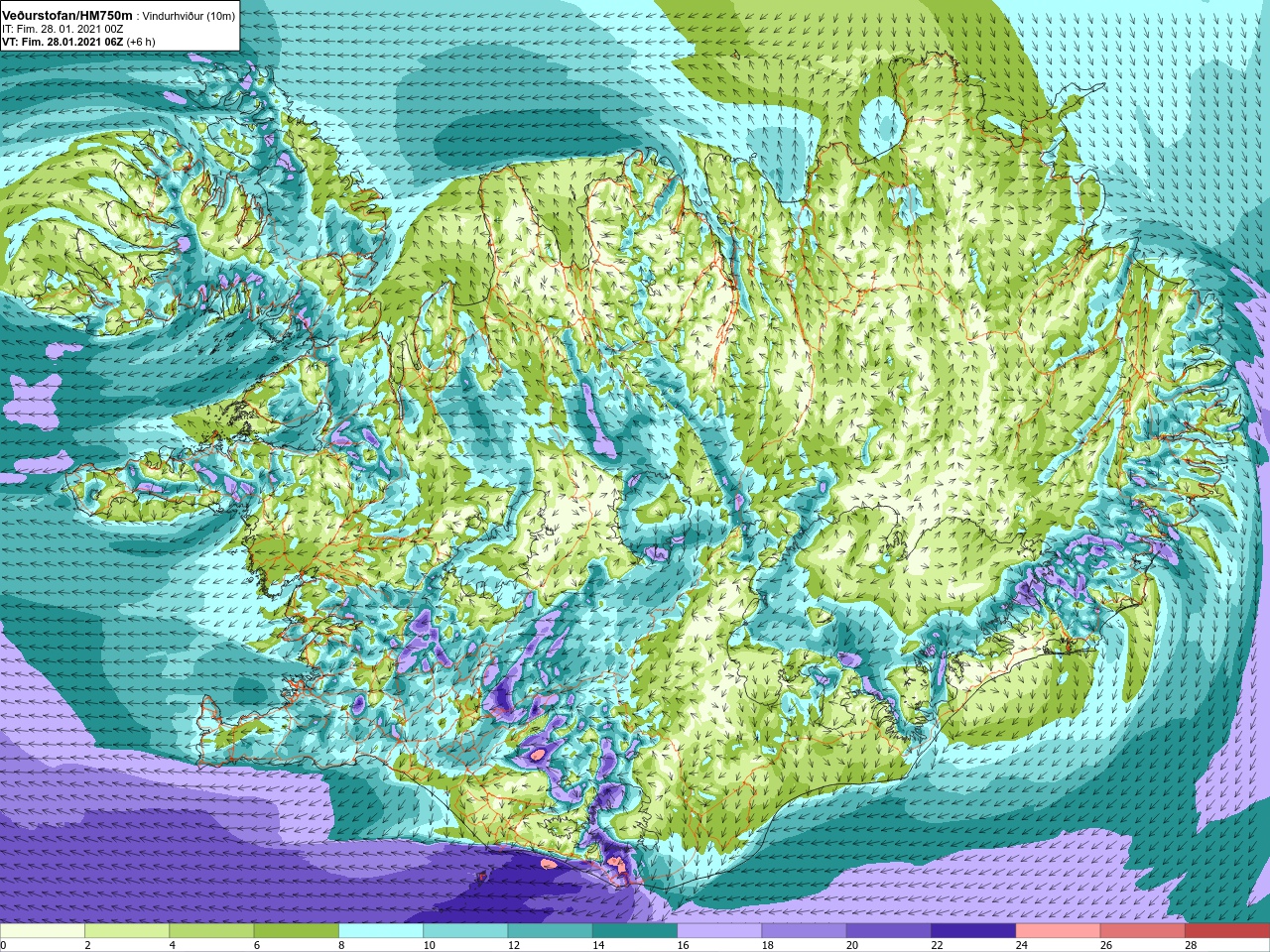Click the legend value label '22'
This screenshot has height=952, width=1270.
(x=937, y=945)
